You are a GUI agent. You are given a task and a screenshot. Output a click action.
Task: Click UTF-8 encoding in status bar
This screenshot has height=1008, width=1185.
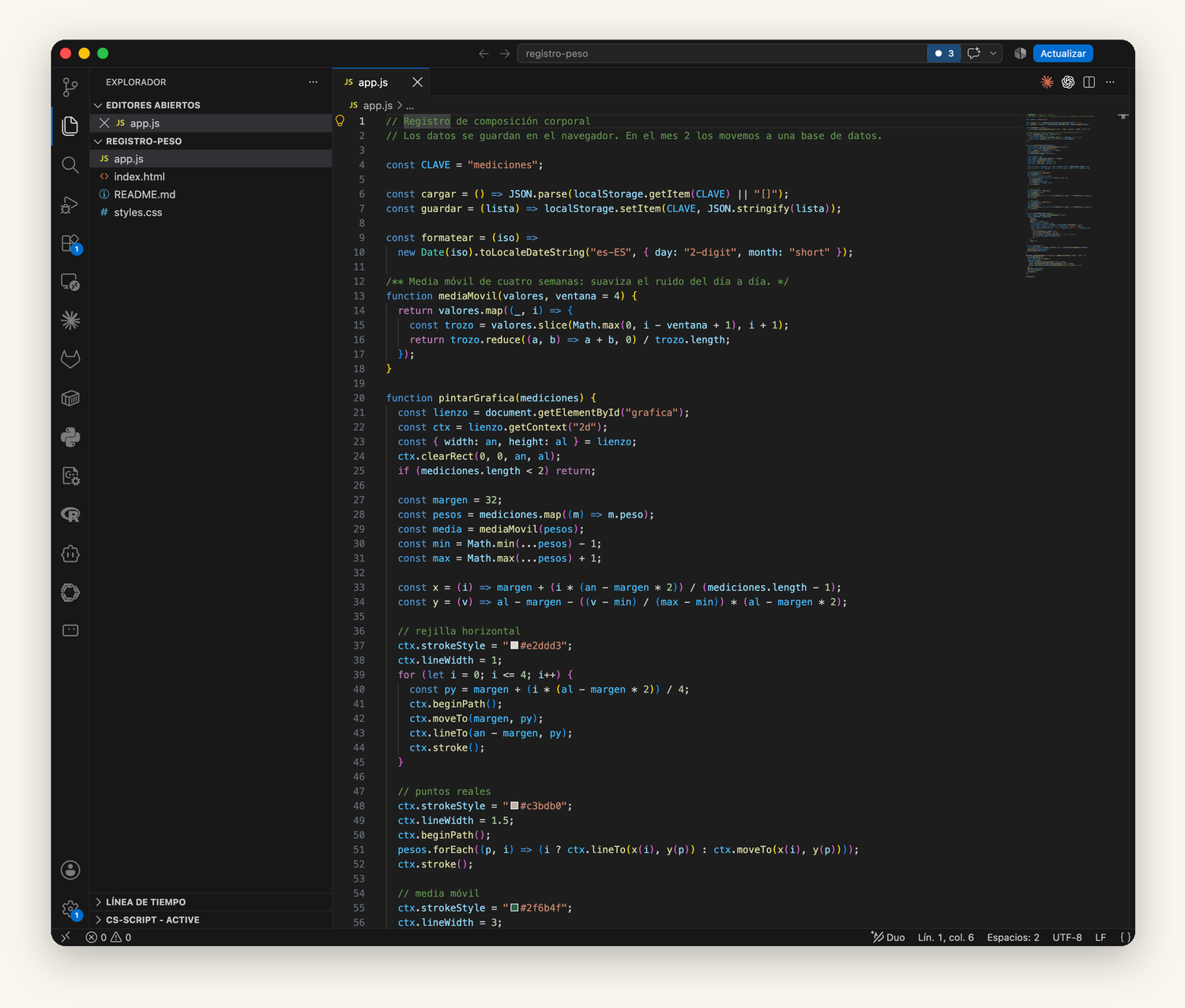tap(1067, 937)
